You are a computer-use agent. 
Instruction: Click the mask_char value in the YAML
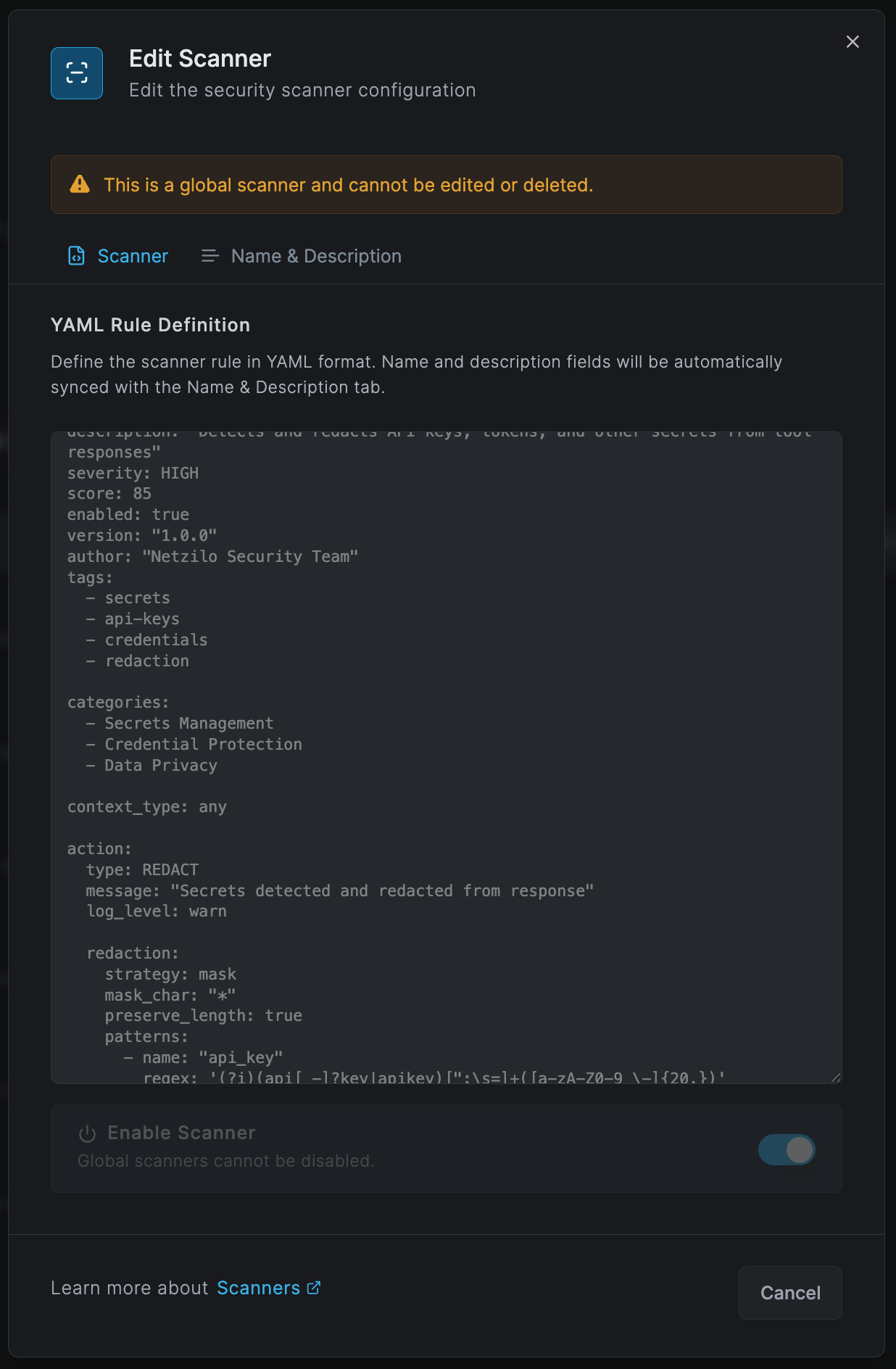[x=220, y=994]
